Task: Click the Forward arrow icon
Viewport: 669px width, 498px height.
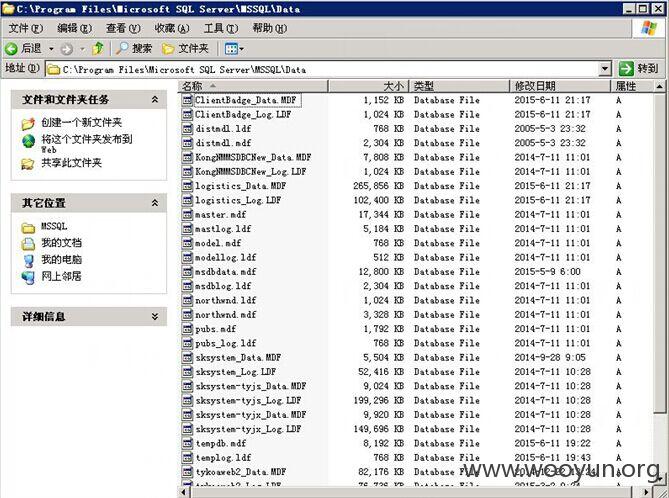Action: 66,49
